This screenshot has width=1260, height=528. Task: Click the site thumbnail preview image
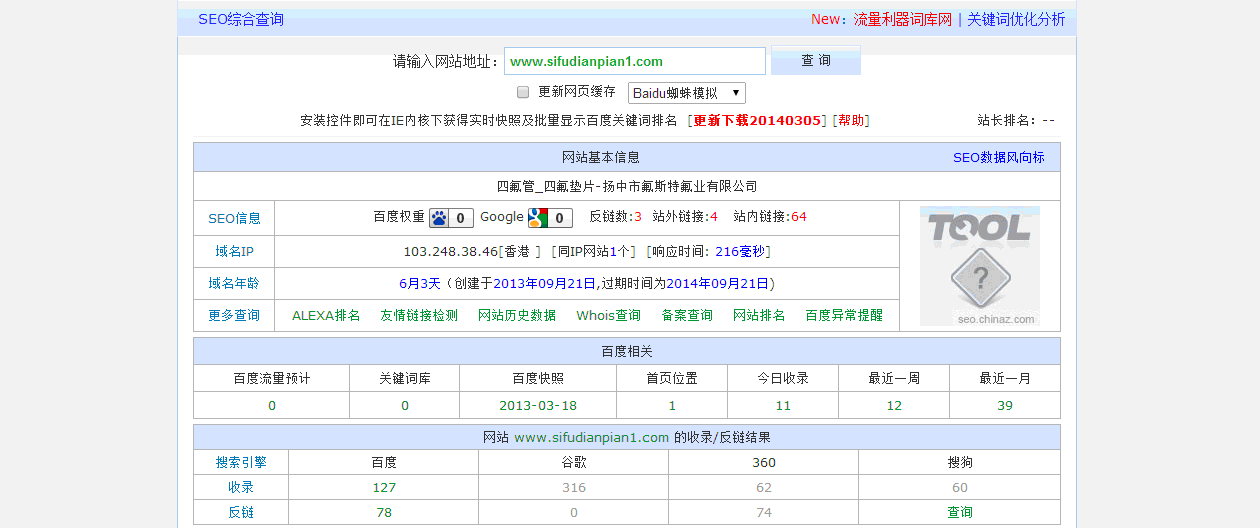(x=980, y=266)
